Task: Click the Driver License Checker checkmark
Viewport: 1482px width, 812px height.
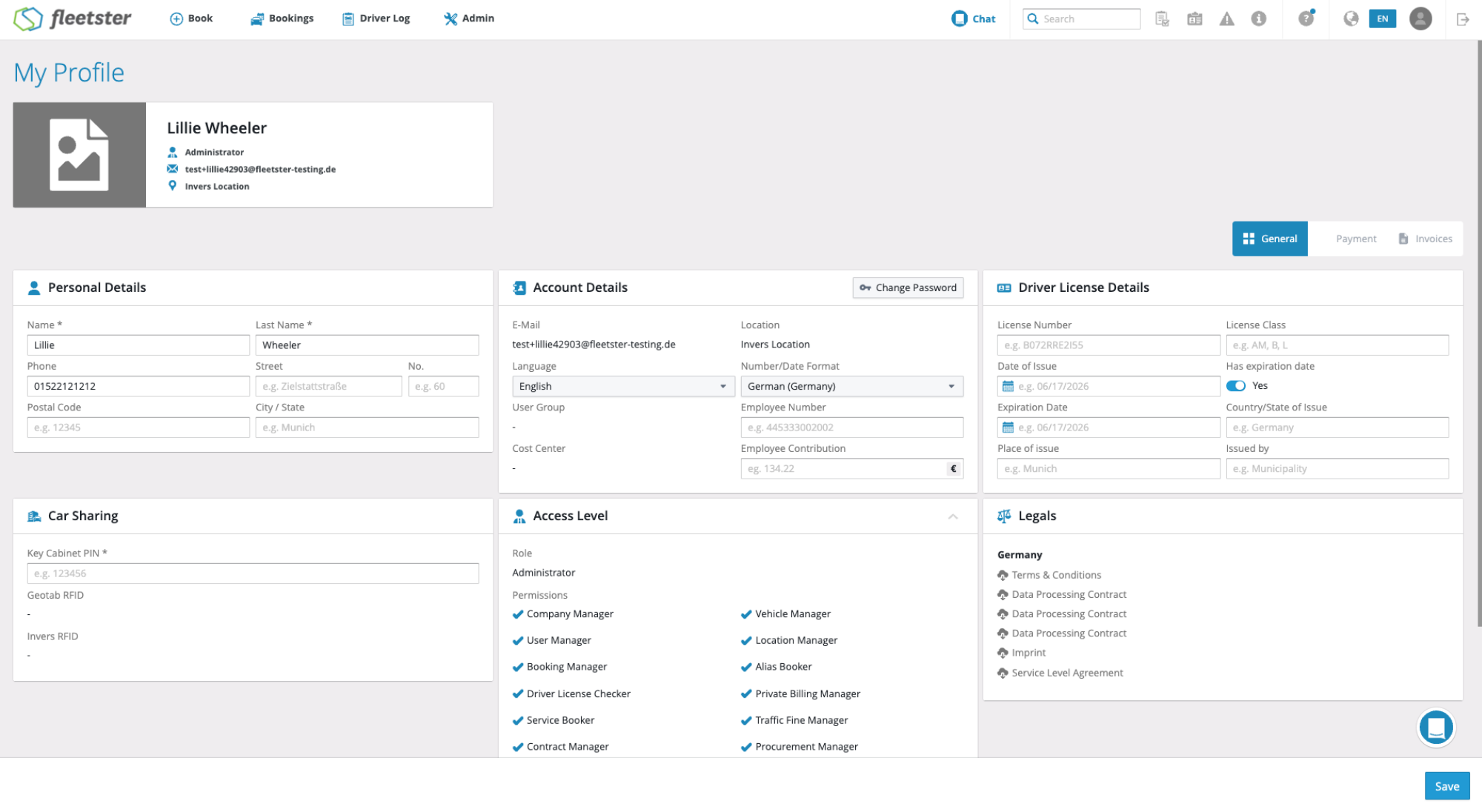Action: [x=518, y=694]
